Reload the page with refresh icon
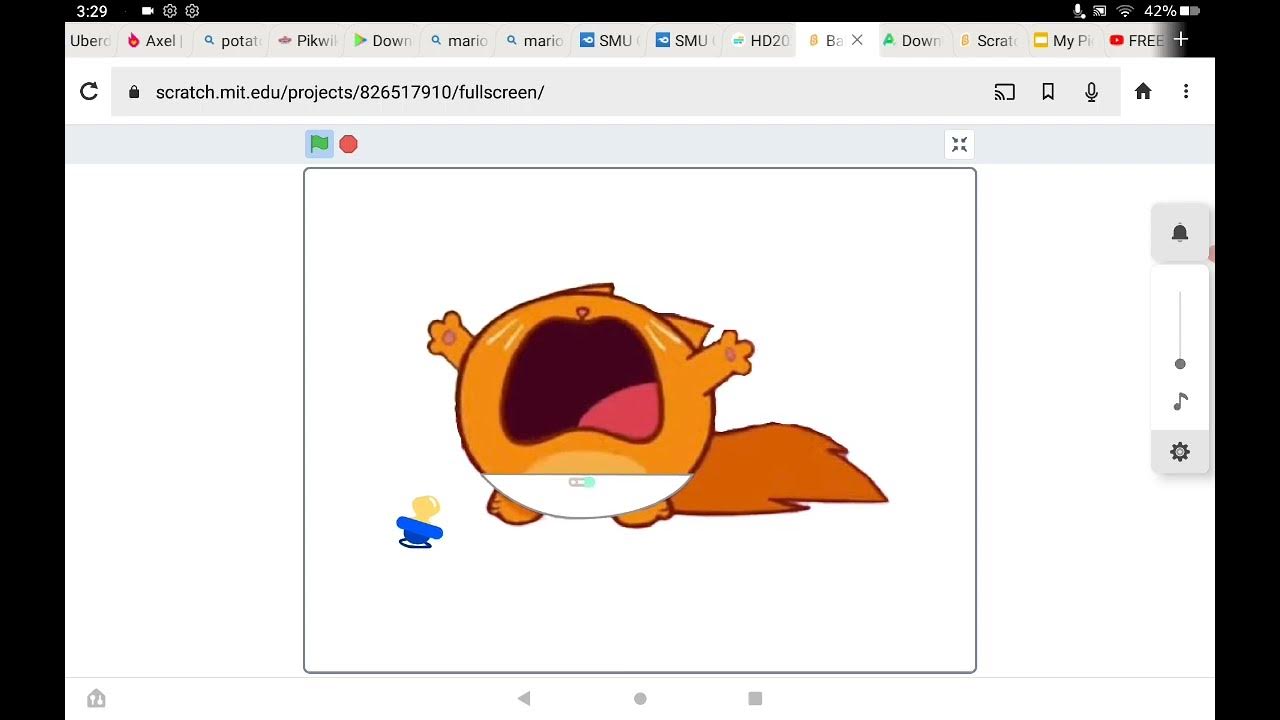1280x720 pixels. click(89, 92)
